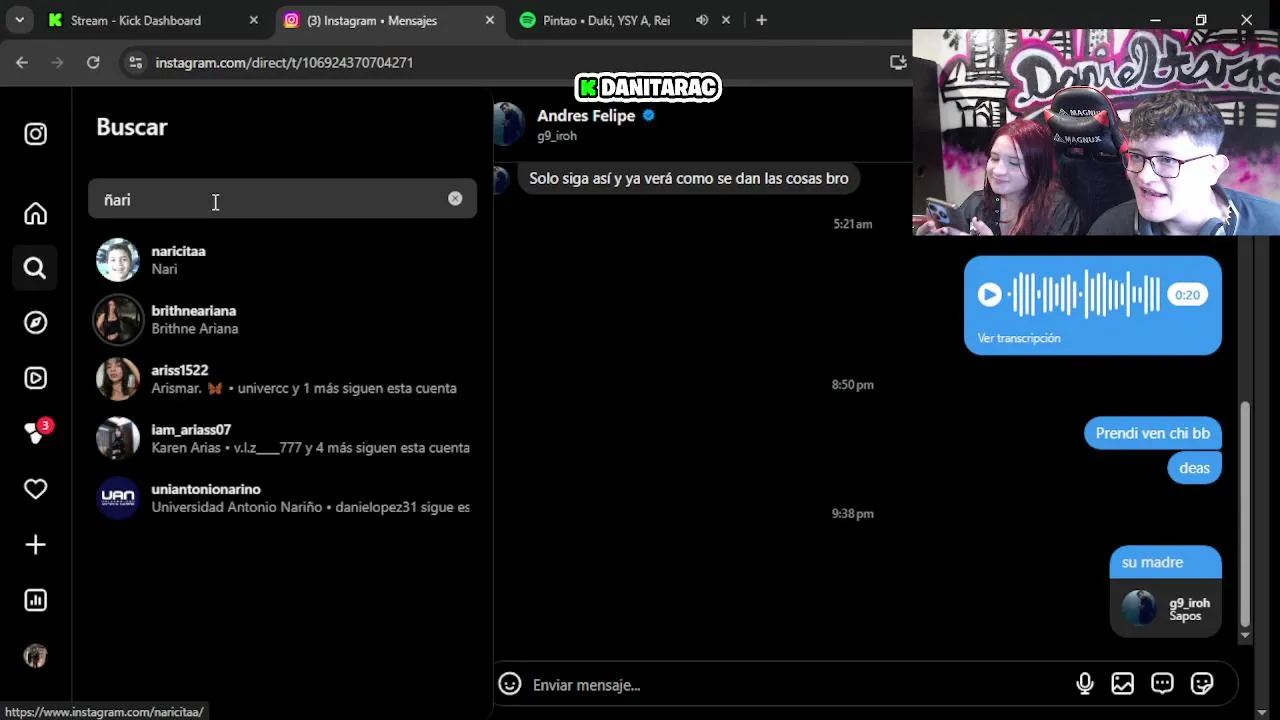This screenshot has height=720, width=1280.
Task: Go forward in browser
Action: pyautogui.click(x=57, y=62)
